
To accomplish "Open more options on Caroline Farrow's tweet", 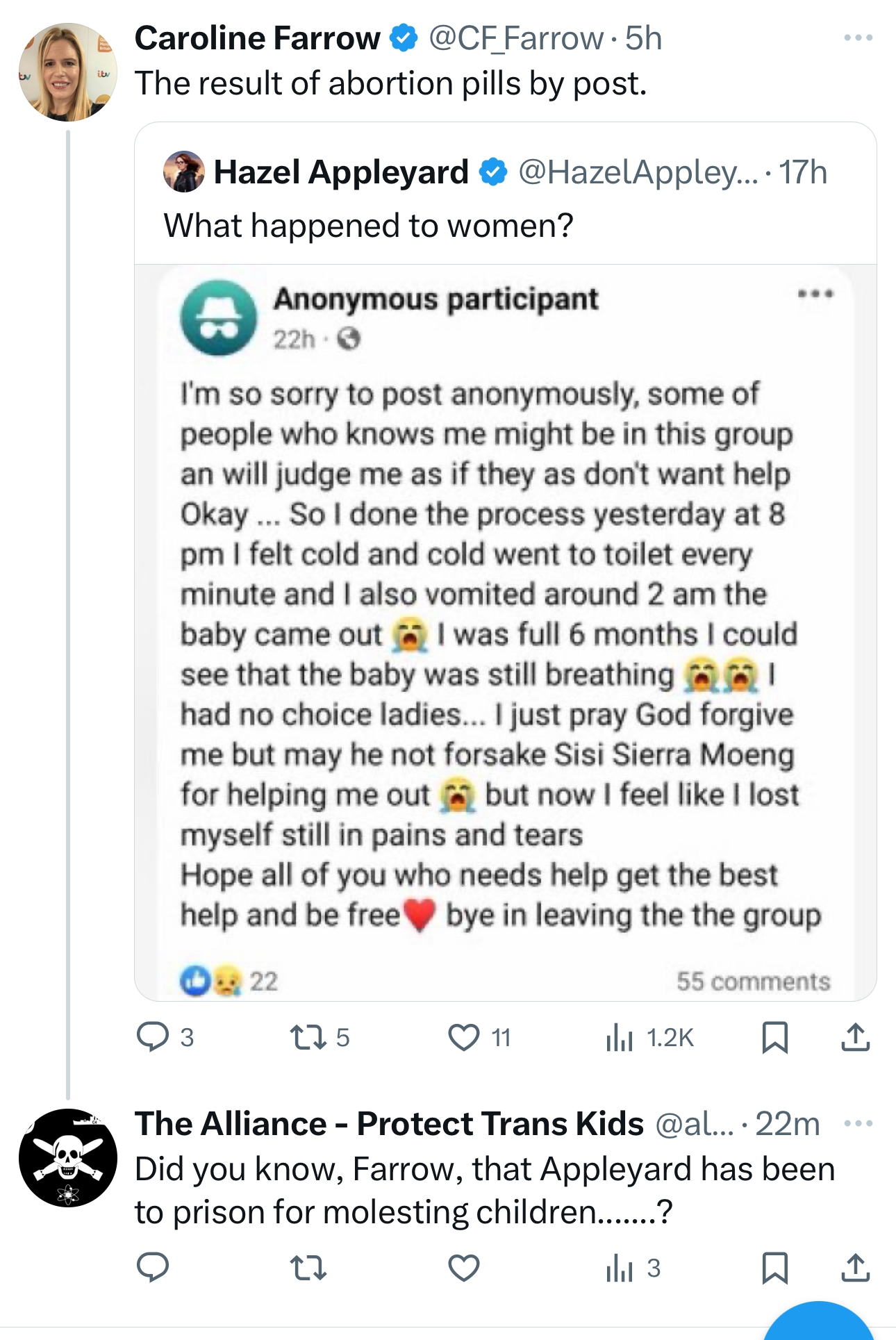I will [x=858, y=38].
